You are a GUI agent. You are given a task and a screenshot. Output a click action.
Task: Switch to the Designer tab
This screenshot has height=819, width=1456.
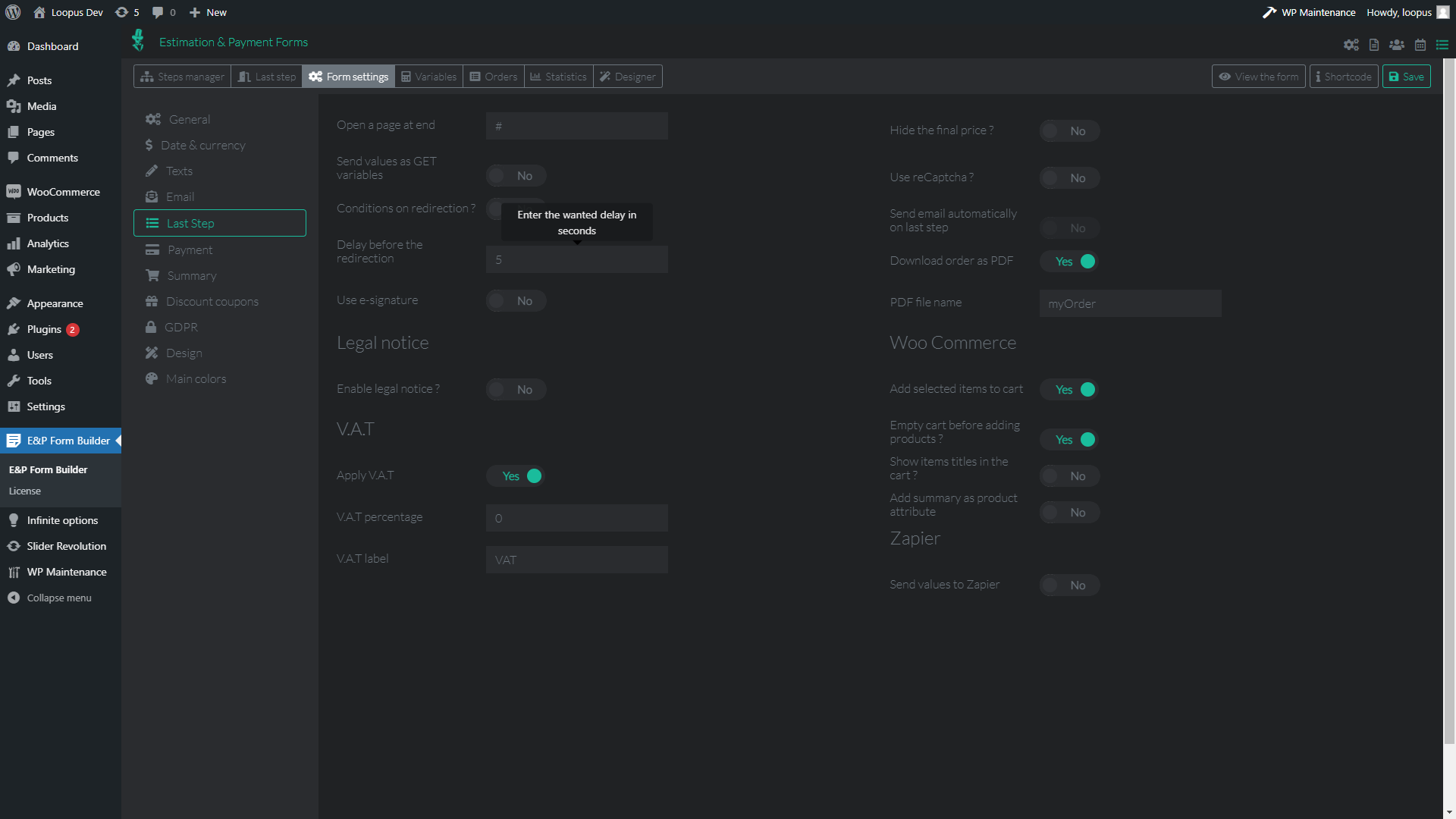click(627, 77)
